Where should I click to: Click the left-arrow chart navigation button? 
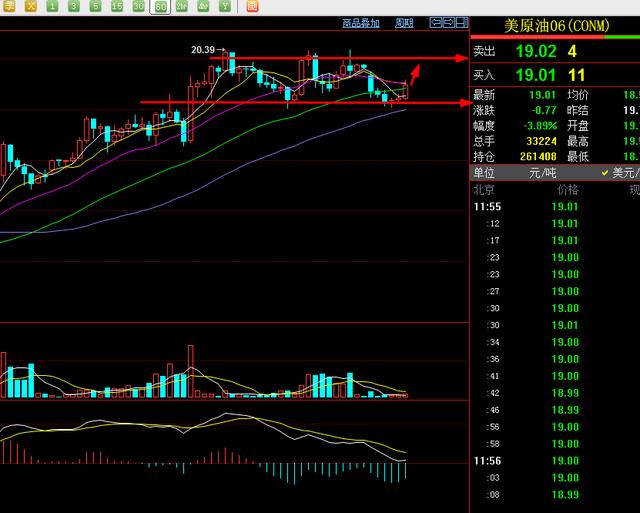pos(435,22)
